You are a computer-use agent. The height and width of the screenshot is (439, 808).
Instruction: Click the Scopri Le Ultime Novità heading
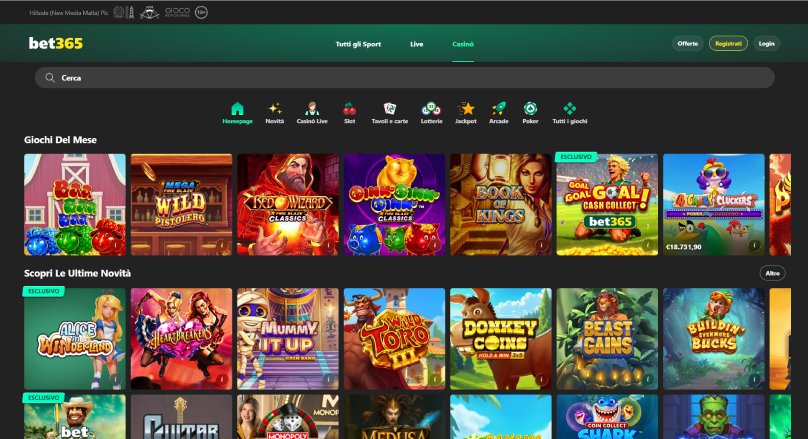[x=77, y=273]
